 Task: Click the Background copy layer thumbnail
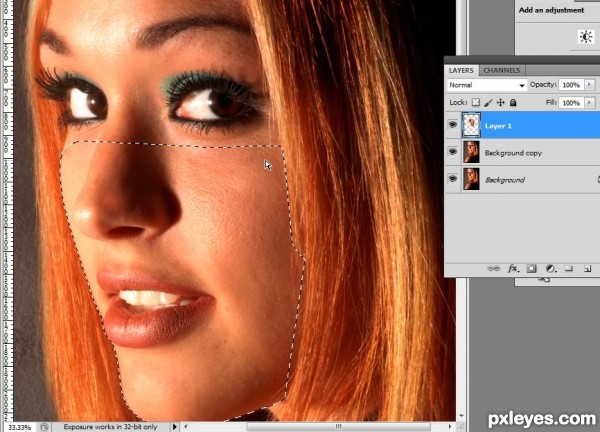[x=471, y=152]
